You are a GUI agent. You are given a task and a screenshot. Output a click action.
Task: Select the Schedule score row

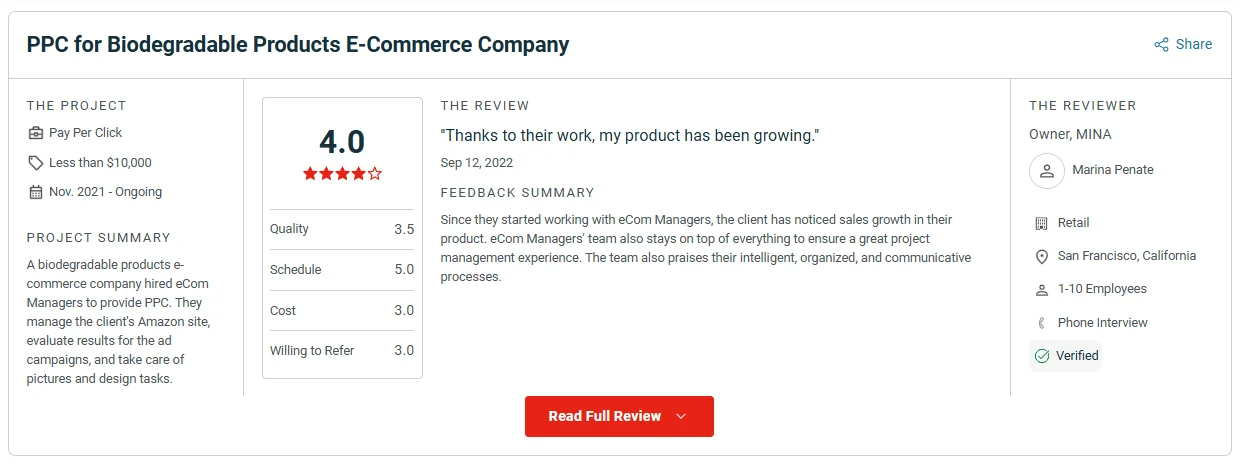[x=342, y=270]
